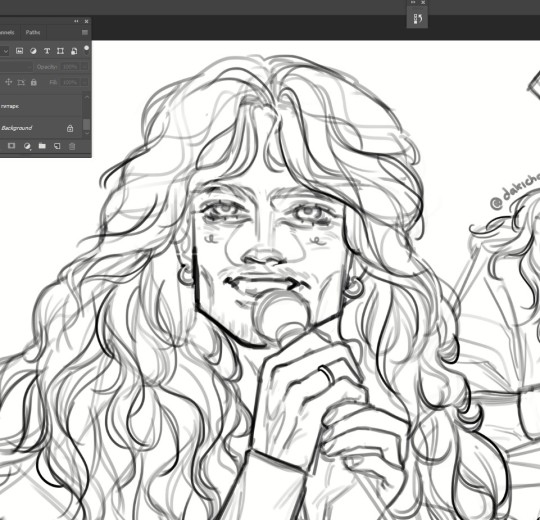The image size is (540, 520).
Task: Open the blend mode dropdown
Action: pos(16,67)
